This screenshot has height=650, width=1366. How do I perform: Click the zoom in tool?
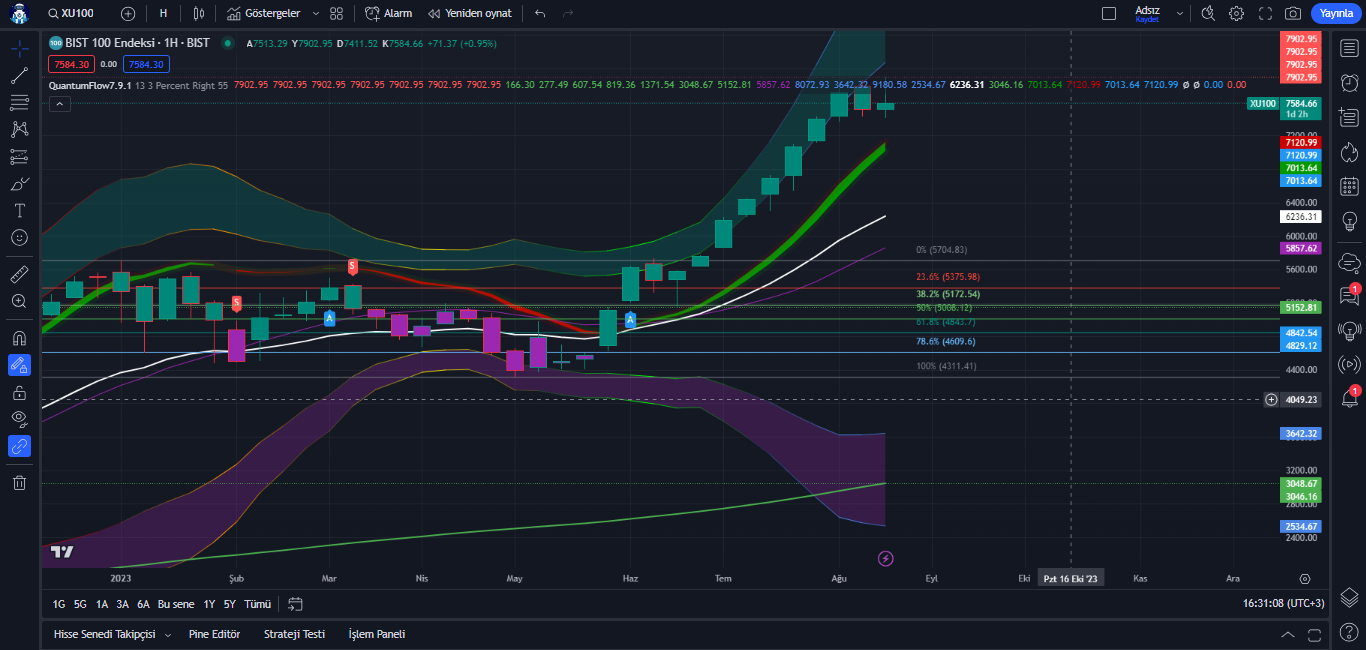(19, 301)
